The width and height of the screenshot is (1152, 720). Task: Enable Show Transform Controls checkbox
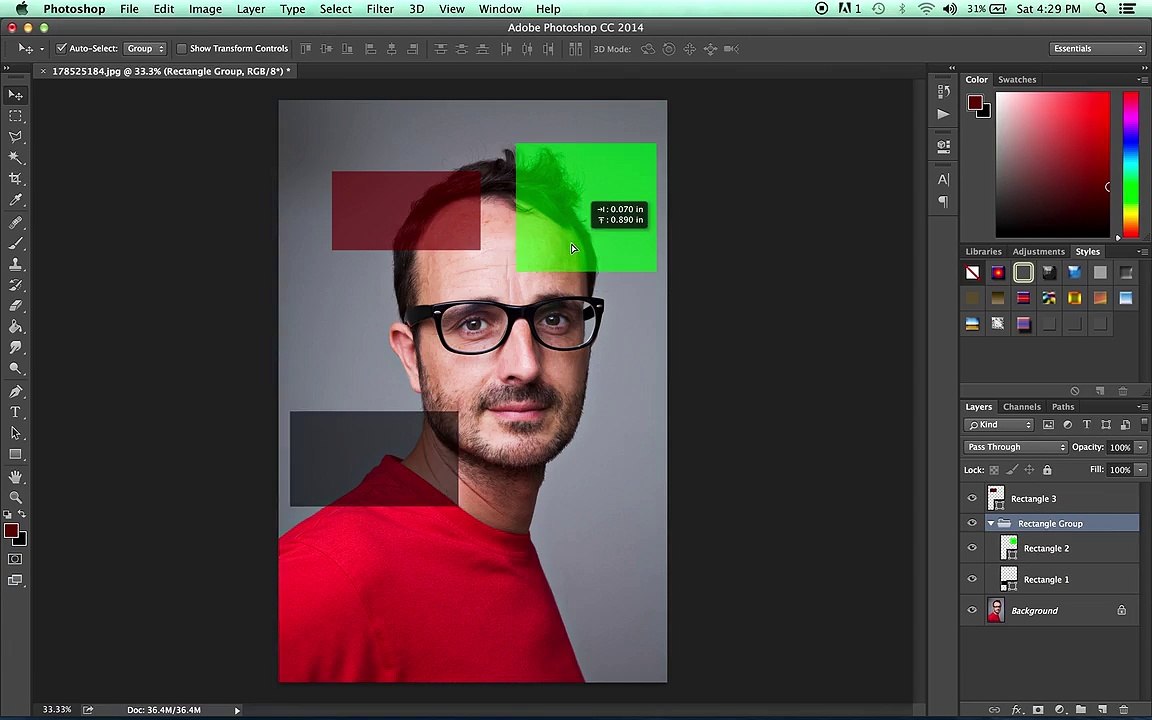coord(181,48)
